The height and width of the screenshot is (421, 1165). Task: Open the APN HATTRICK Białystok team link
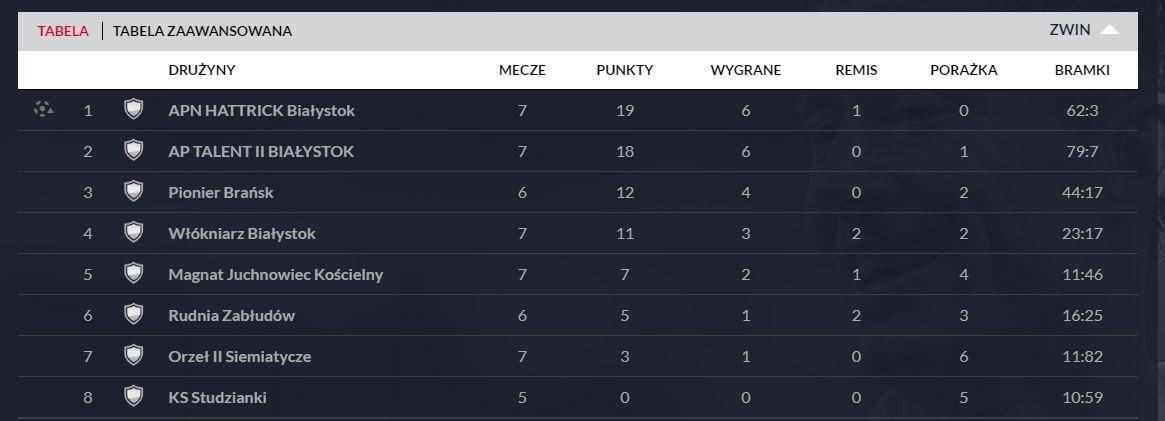262,110
